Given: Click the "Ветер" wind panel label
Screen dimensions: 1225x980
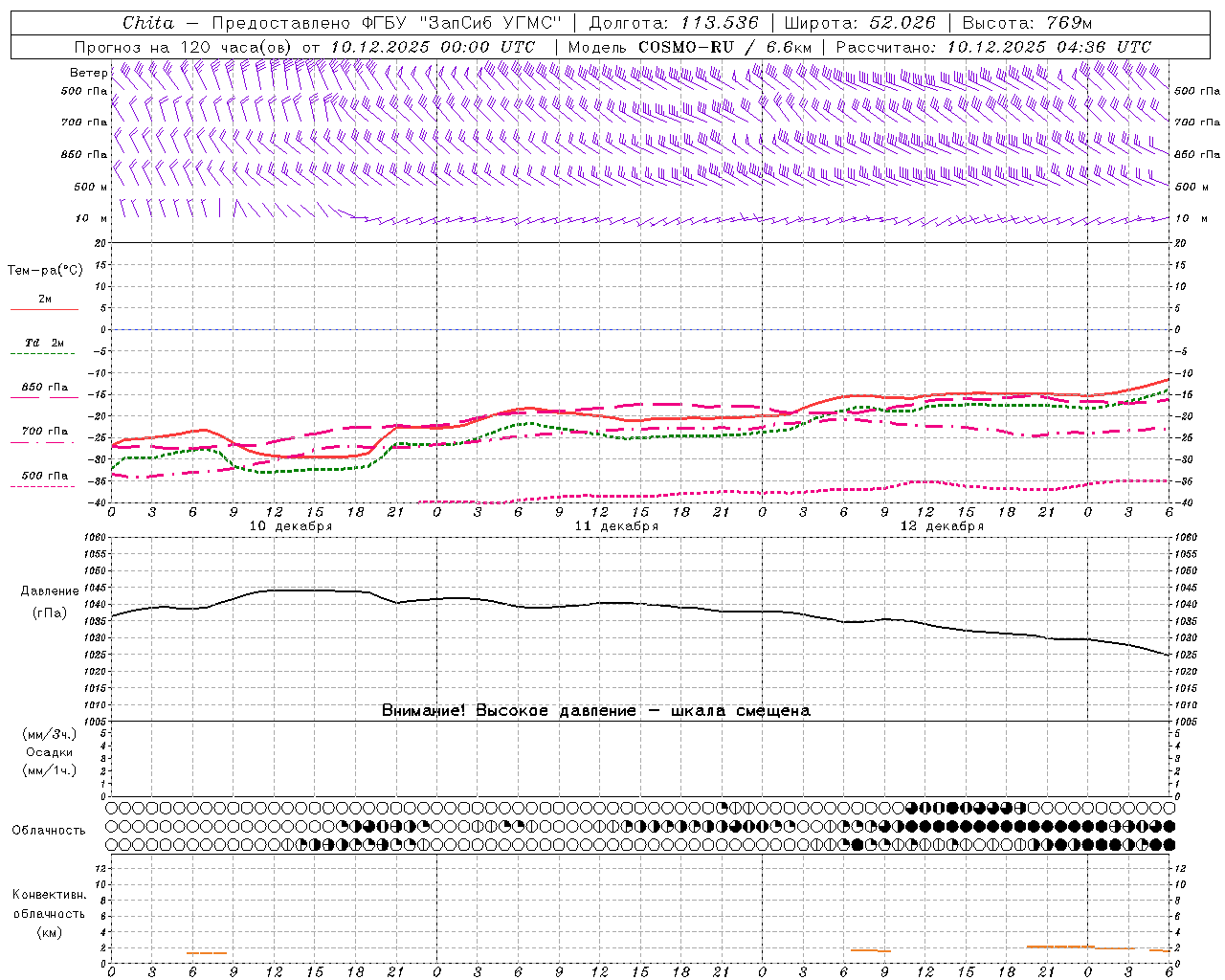Looking at the screenshot, I should [x=88, y=73].
